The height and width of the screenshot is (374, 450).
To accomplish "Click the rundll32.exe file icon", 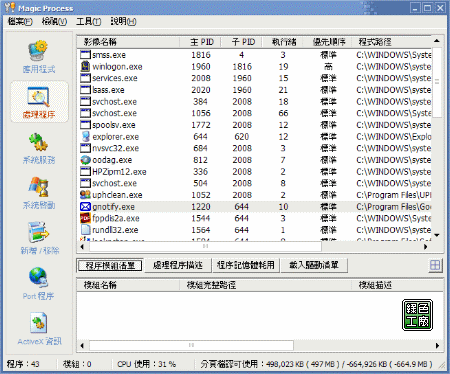I will click(x=85, y=230).
